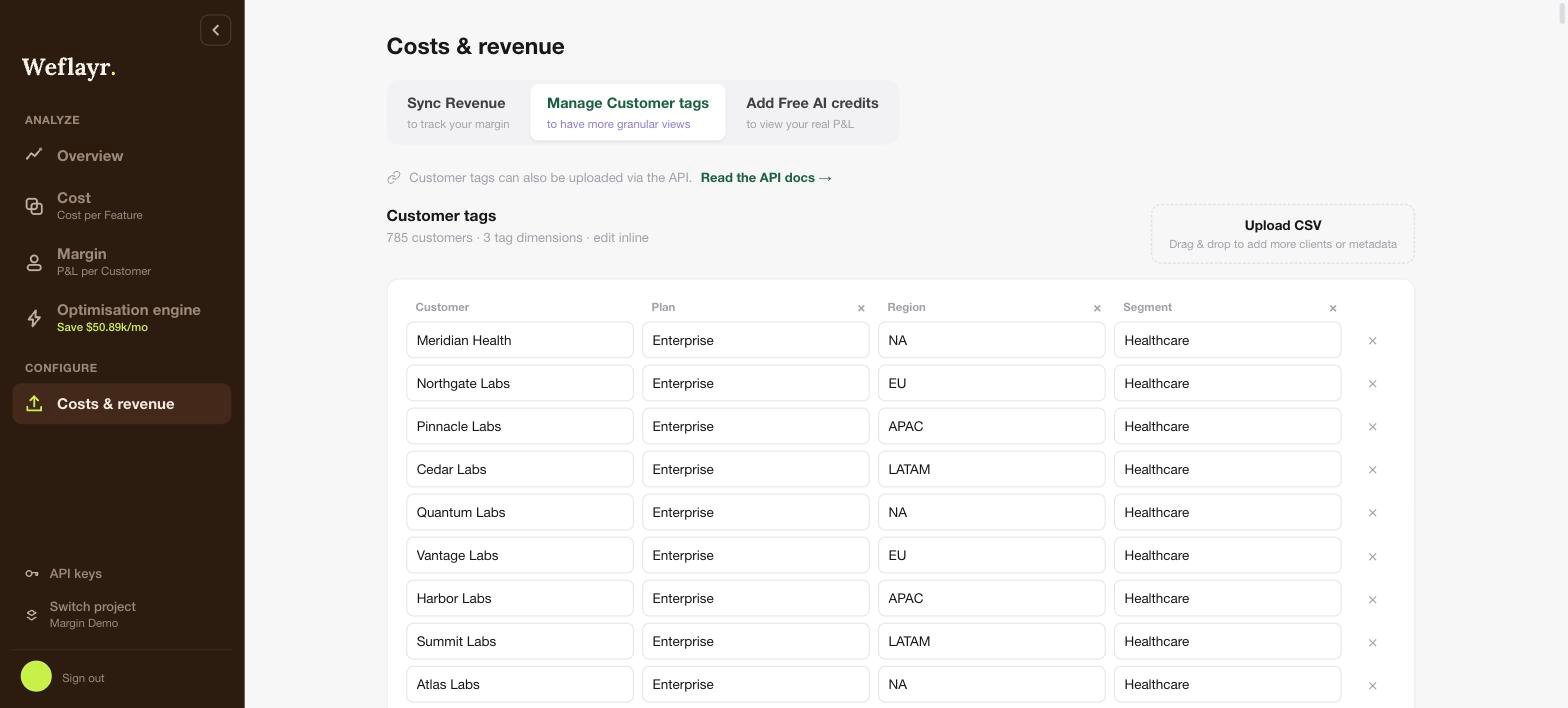
Task: Edit Northgate Labs' Region EU field
Action: [992, 383]
